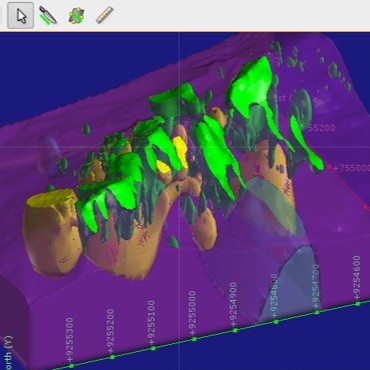Image resolution: width=370 pixels, height=370 pixels.
Task: Activate the Select arrow pointer tool
Action: click(21, 16)
